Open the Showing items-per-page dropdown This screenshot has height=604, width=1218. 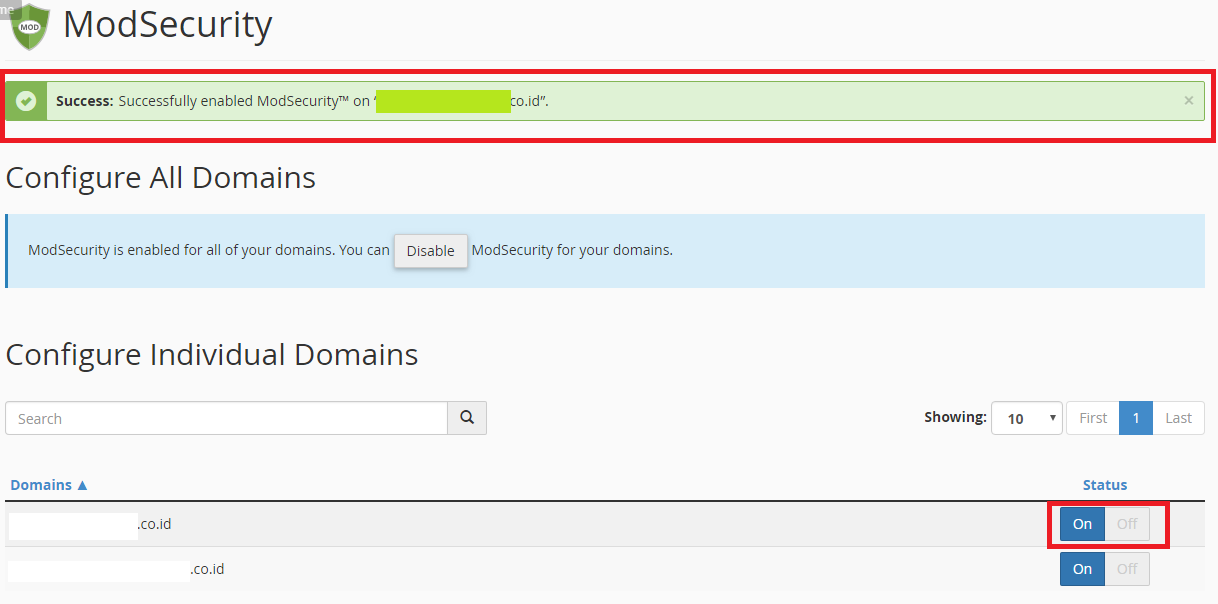coord(1026,417)
